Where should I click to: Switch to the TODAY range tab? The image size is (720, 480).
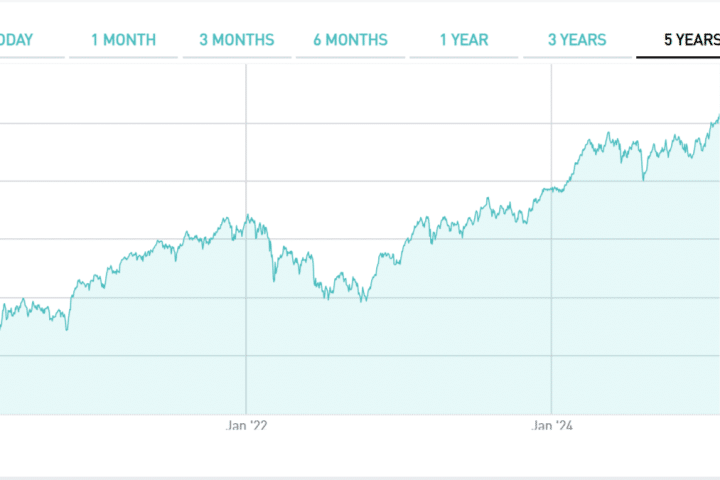coord(15,40)
